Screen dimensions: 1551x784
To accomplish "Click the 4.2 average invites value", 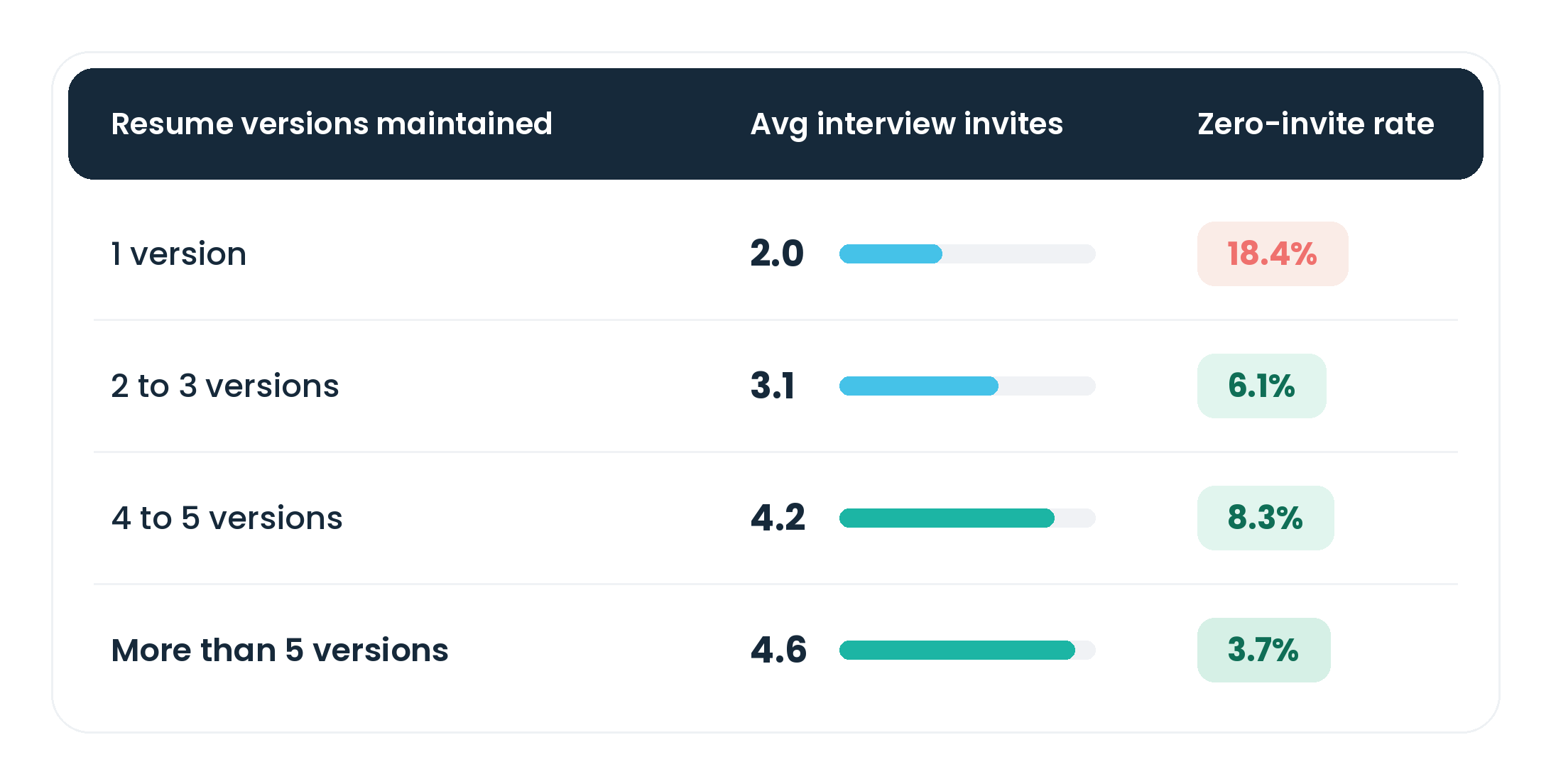I will pyautogui.click(x=778, y=518).
